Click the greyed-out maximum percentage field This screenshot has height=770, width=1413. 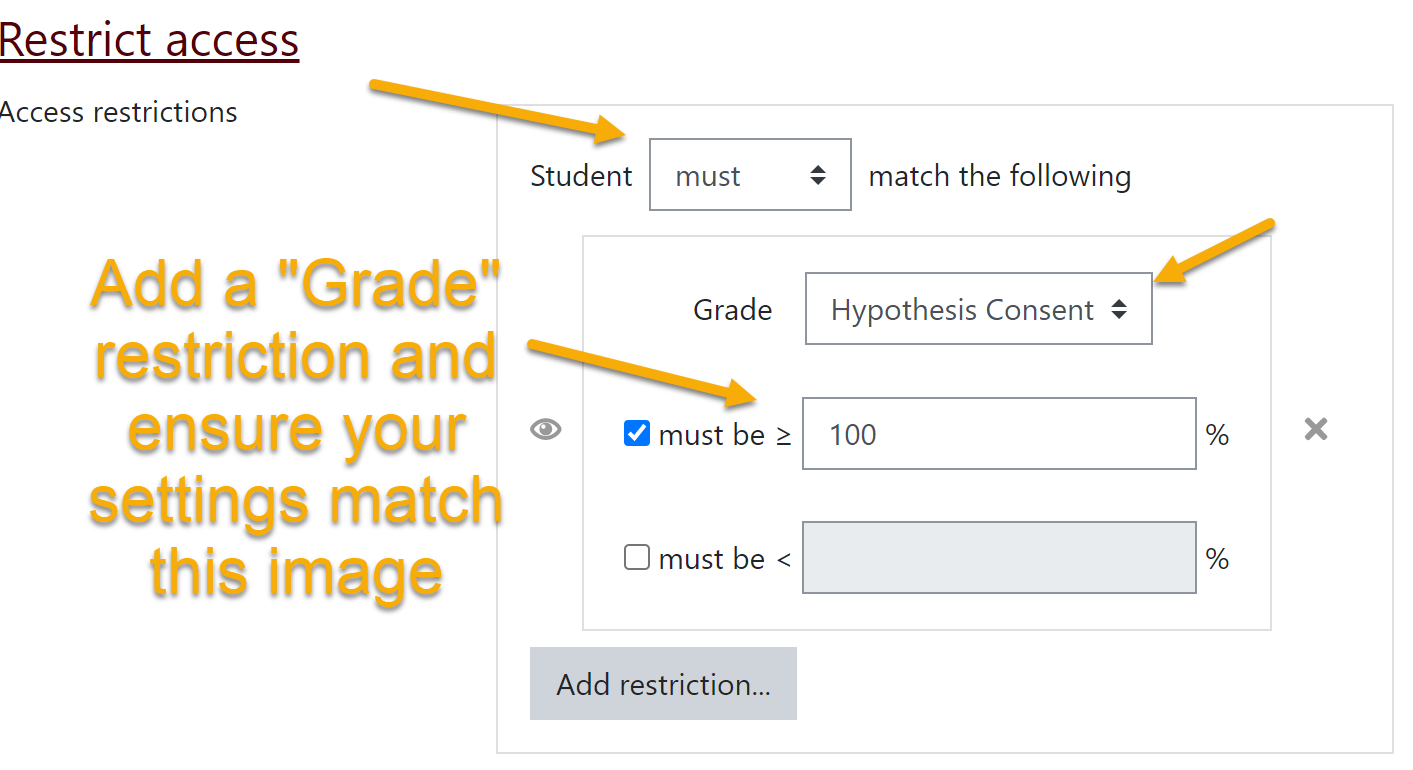click(998, 558)
